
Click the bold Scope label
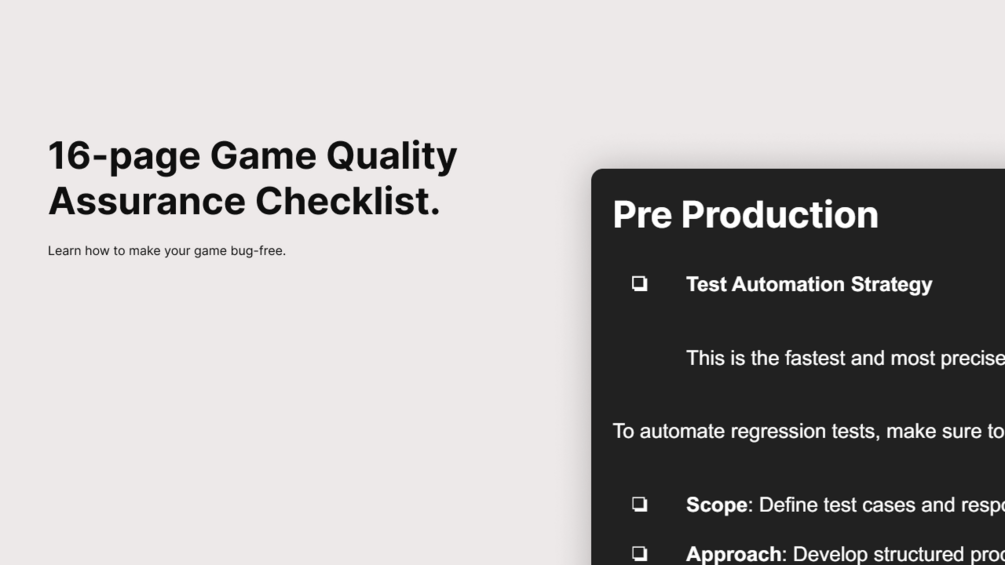click(717, 505)
